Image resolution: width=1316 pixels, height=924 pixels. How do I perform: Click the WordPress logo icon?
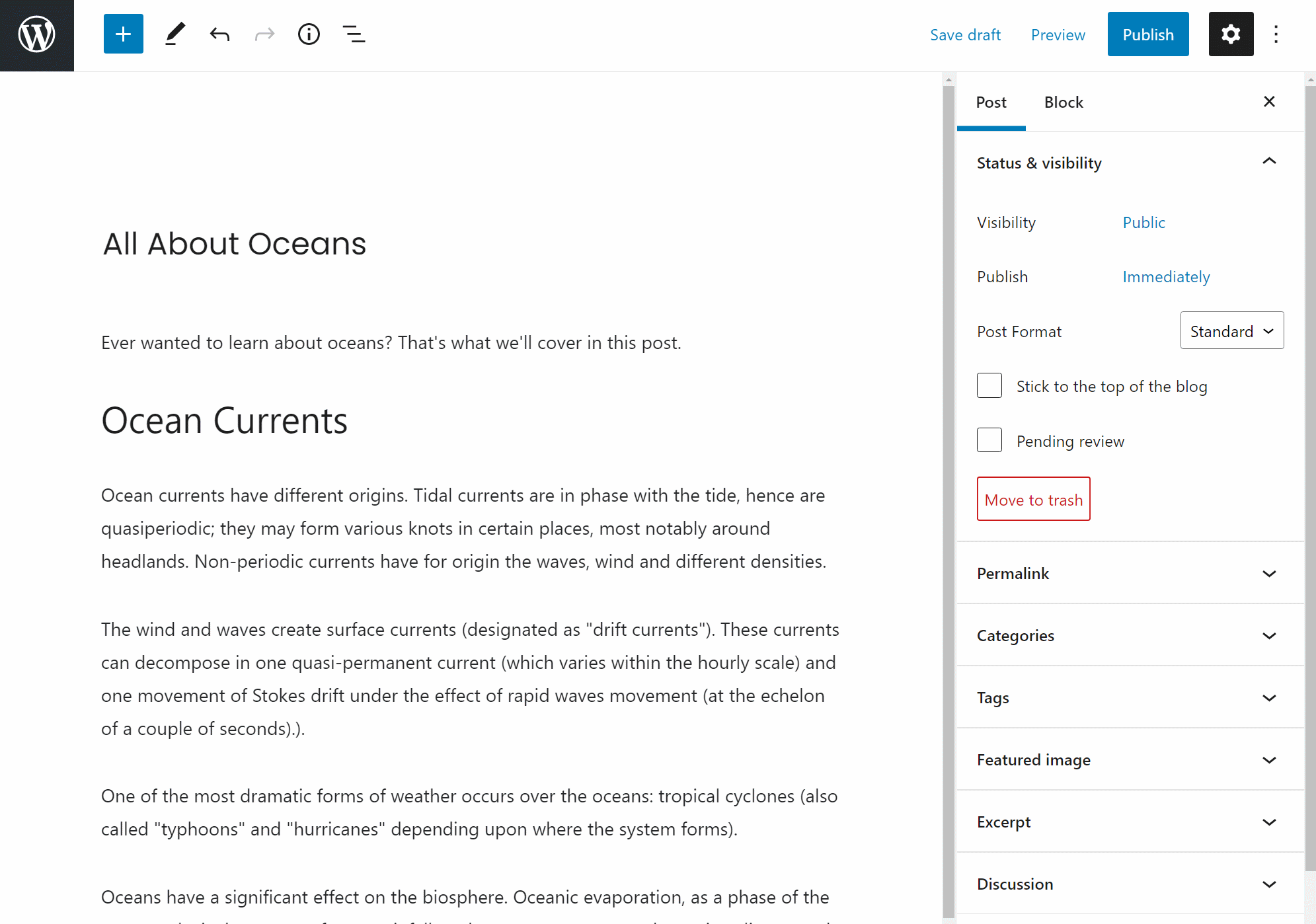[36, 35]
